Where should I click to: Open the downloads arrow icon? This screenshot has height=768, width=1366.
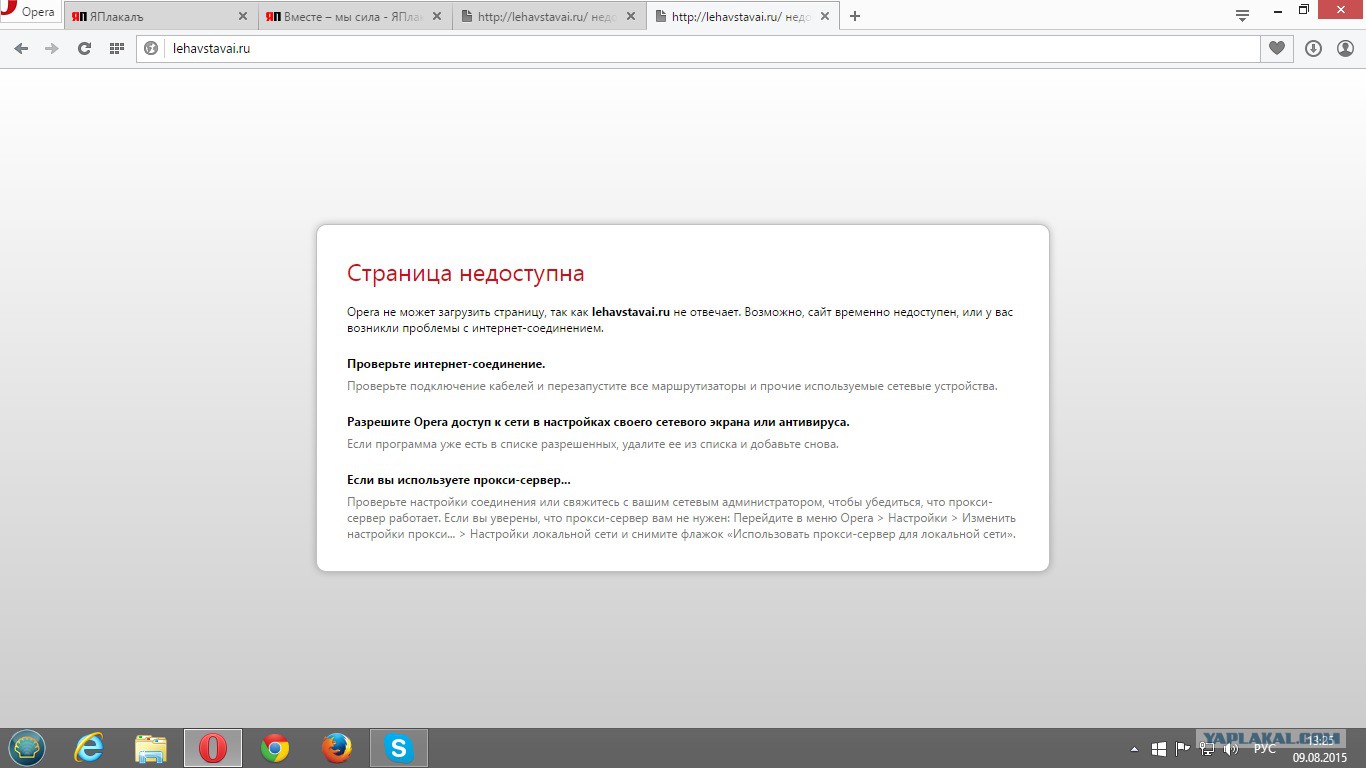[x=1313, y=48]
